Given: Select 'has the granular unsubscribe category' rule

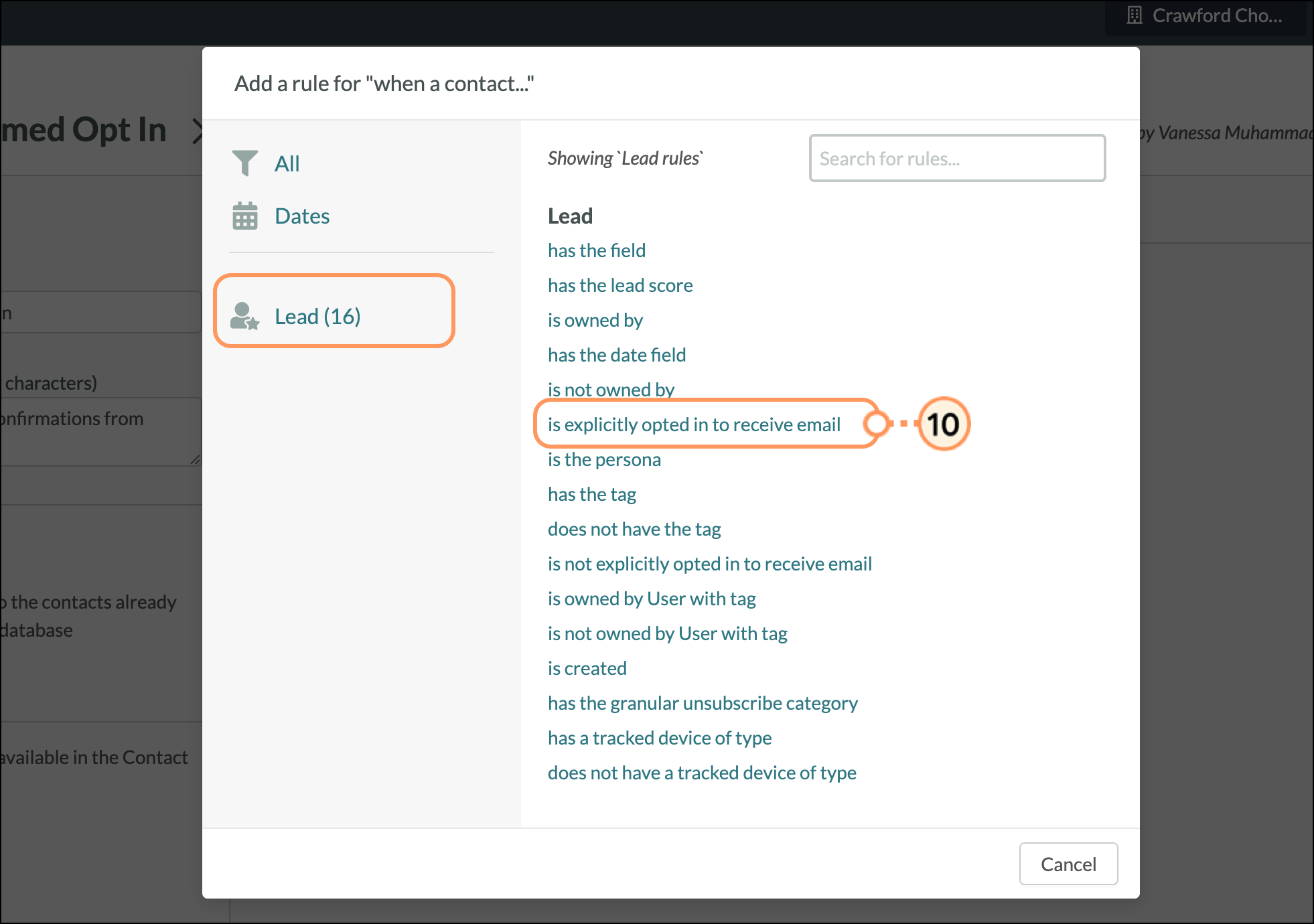Looking at the screenshot, I should pyautogui.click(x=702, y=703).
